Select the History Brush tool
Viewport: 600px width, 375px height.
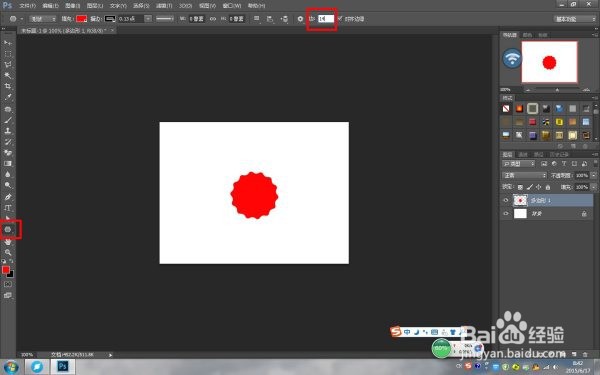point(8,142)
